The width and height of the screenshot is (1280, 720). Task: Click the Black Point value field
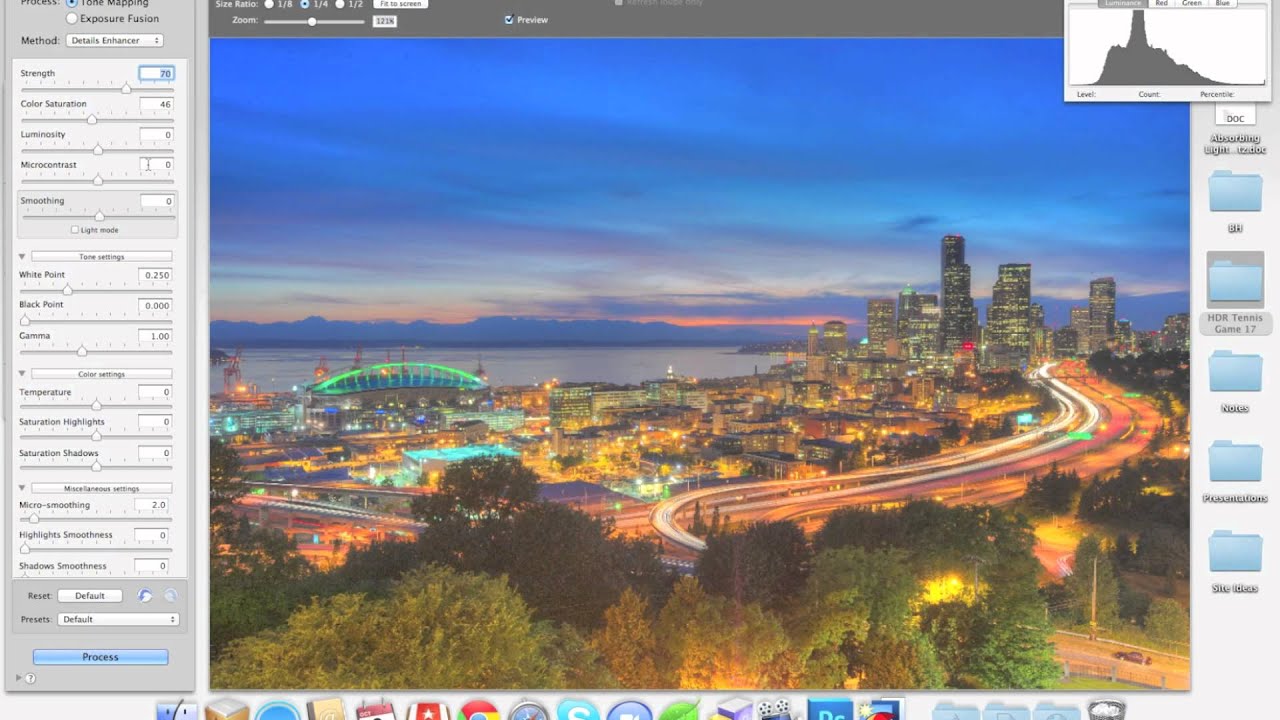tap(154, 305)
